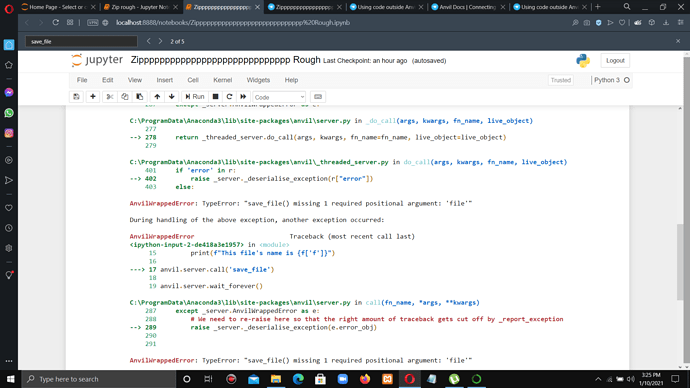Open the Opera main menu logo
This screenshot has height=388, width=690.
9,9
